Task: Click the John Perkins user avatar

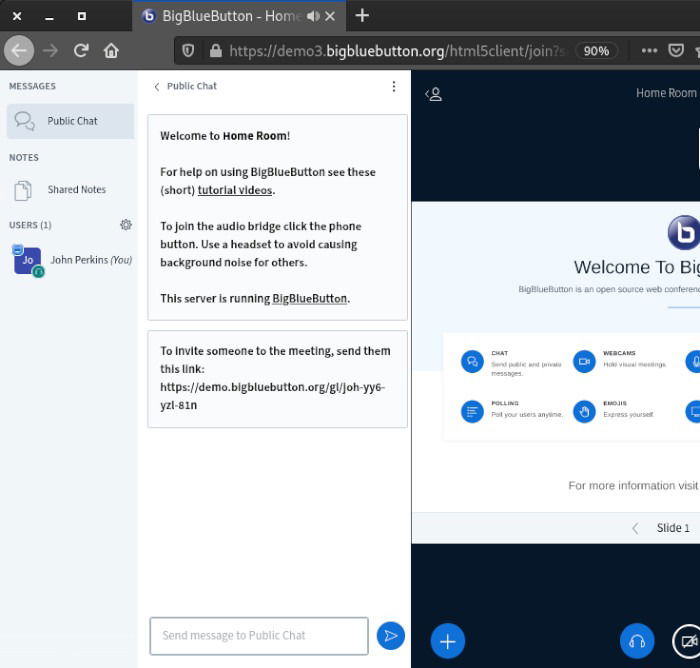Action: (28, 260)
